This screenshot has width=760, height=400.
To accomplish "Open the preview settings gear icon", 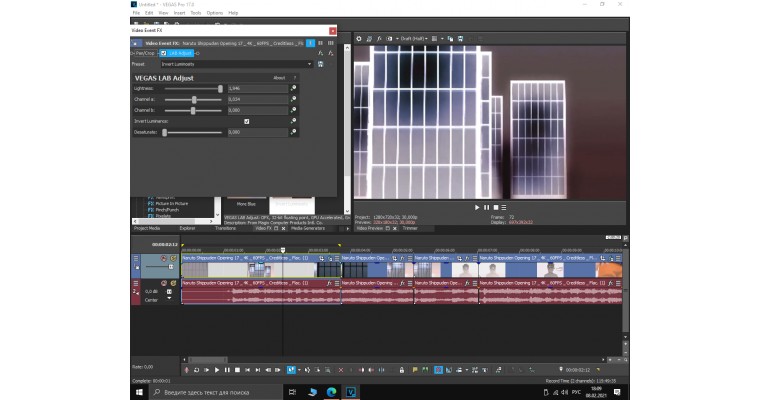I will 360,39.
